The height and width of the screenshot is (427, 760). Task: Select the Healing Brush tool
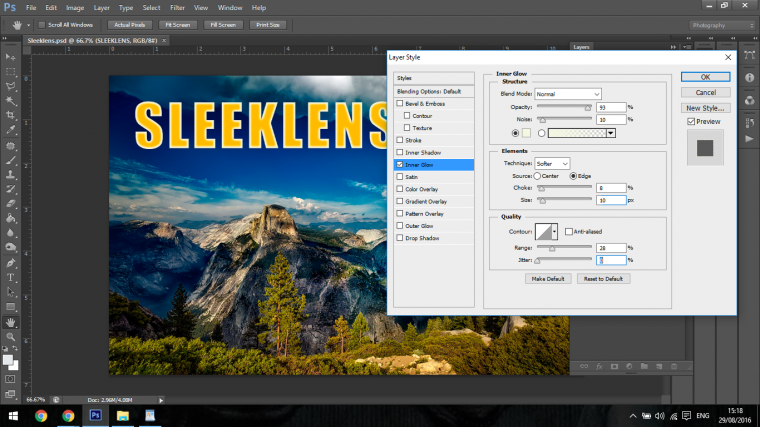click(x=10, y=145)
